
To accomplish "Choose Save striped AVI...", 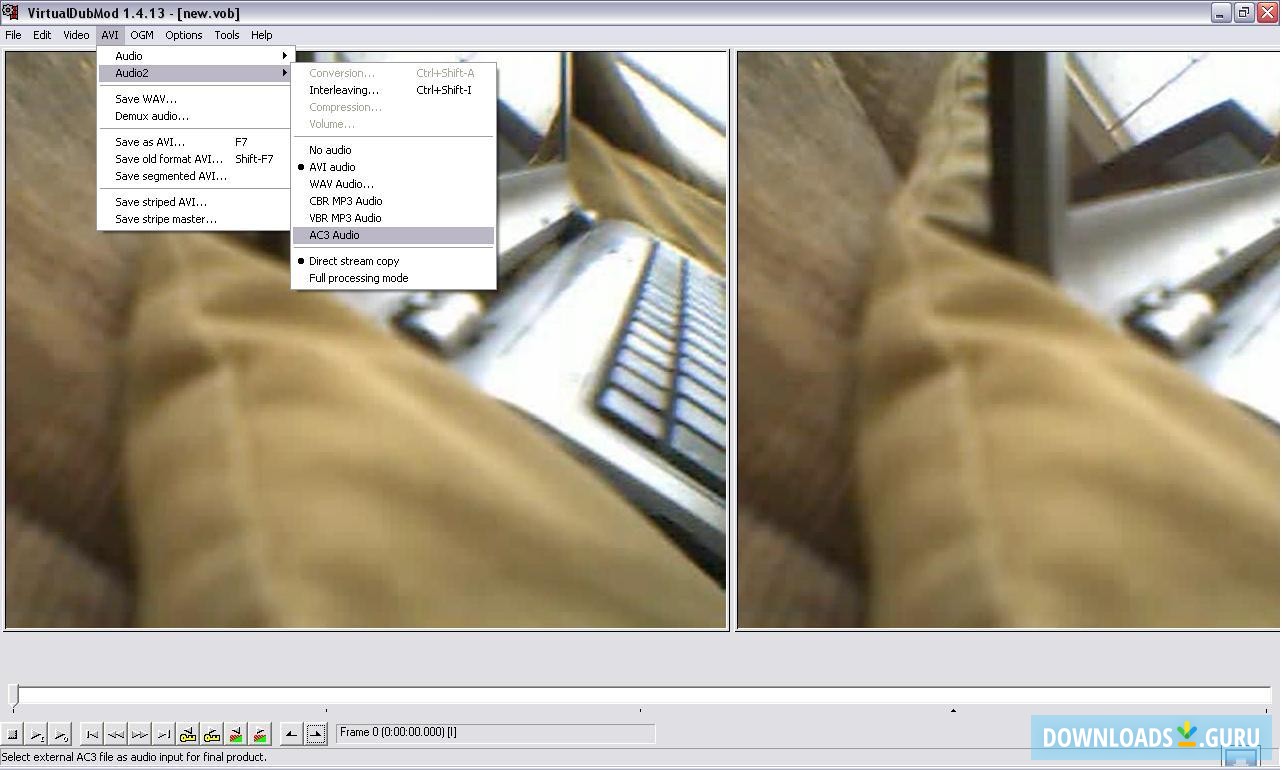I will (x=195, y=202).
